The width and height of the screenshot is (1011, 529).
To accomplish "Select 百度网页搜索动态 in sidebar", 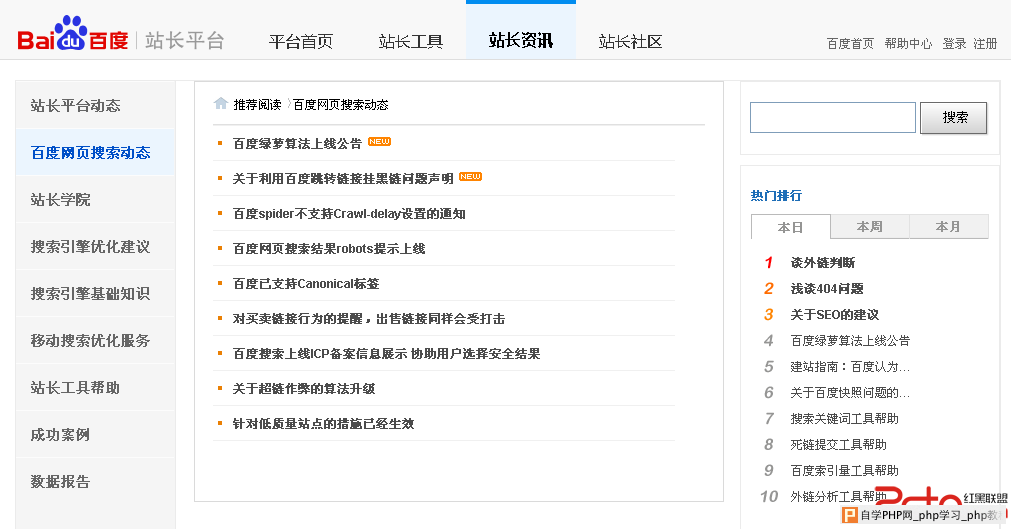I will point(95,152).
